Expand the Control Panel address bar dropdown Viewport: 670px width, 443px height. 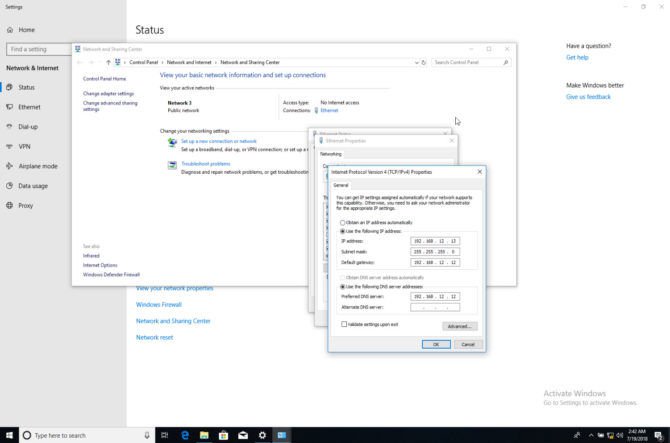coord(417,62)
